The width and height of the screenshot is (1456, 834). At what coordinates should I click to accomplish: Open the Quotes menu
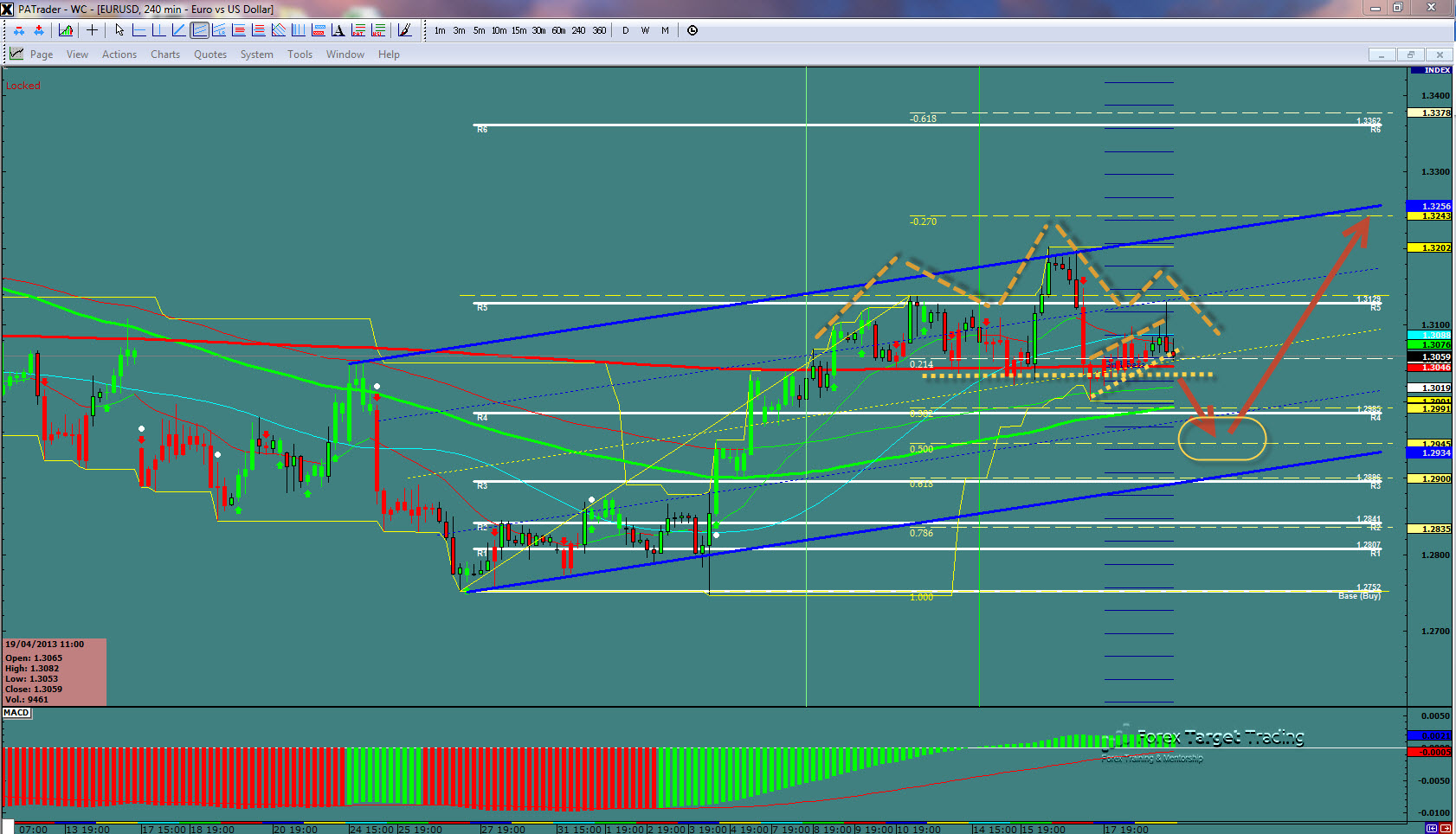210,55
